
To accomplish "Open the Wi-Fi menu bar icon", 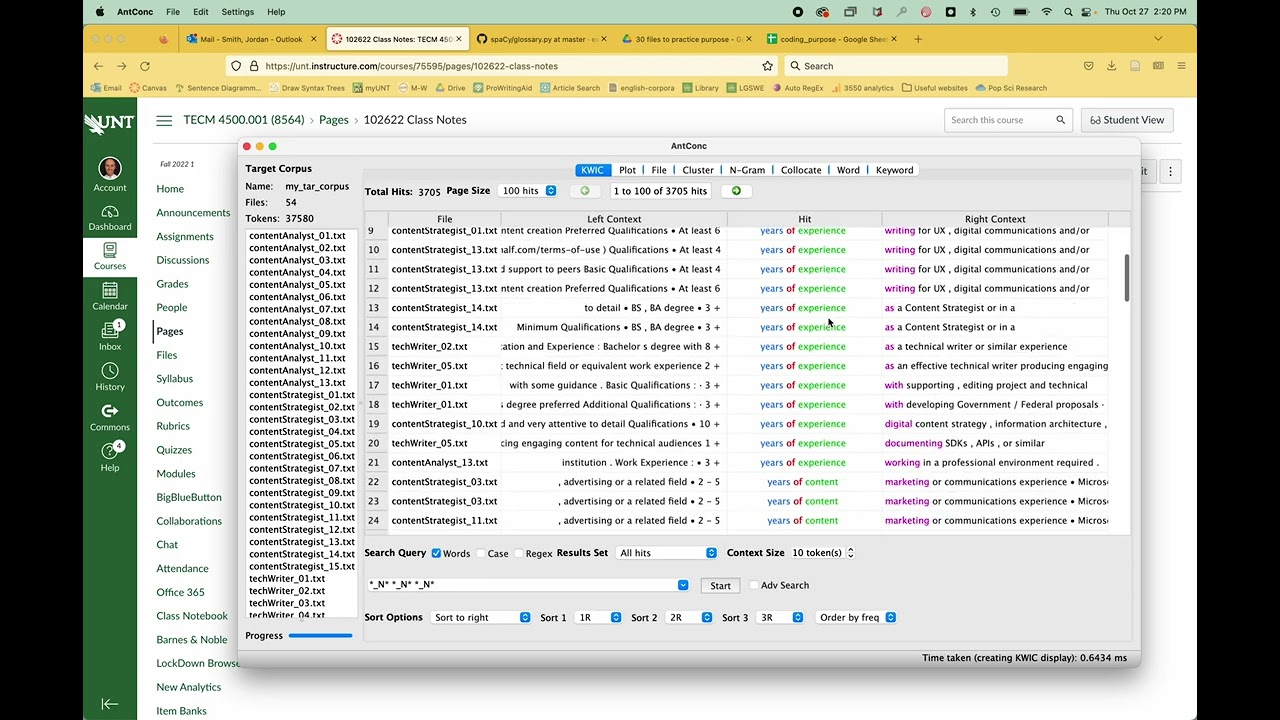I will [1047, 12].
